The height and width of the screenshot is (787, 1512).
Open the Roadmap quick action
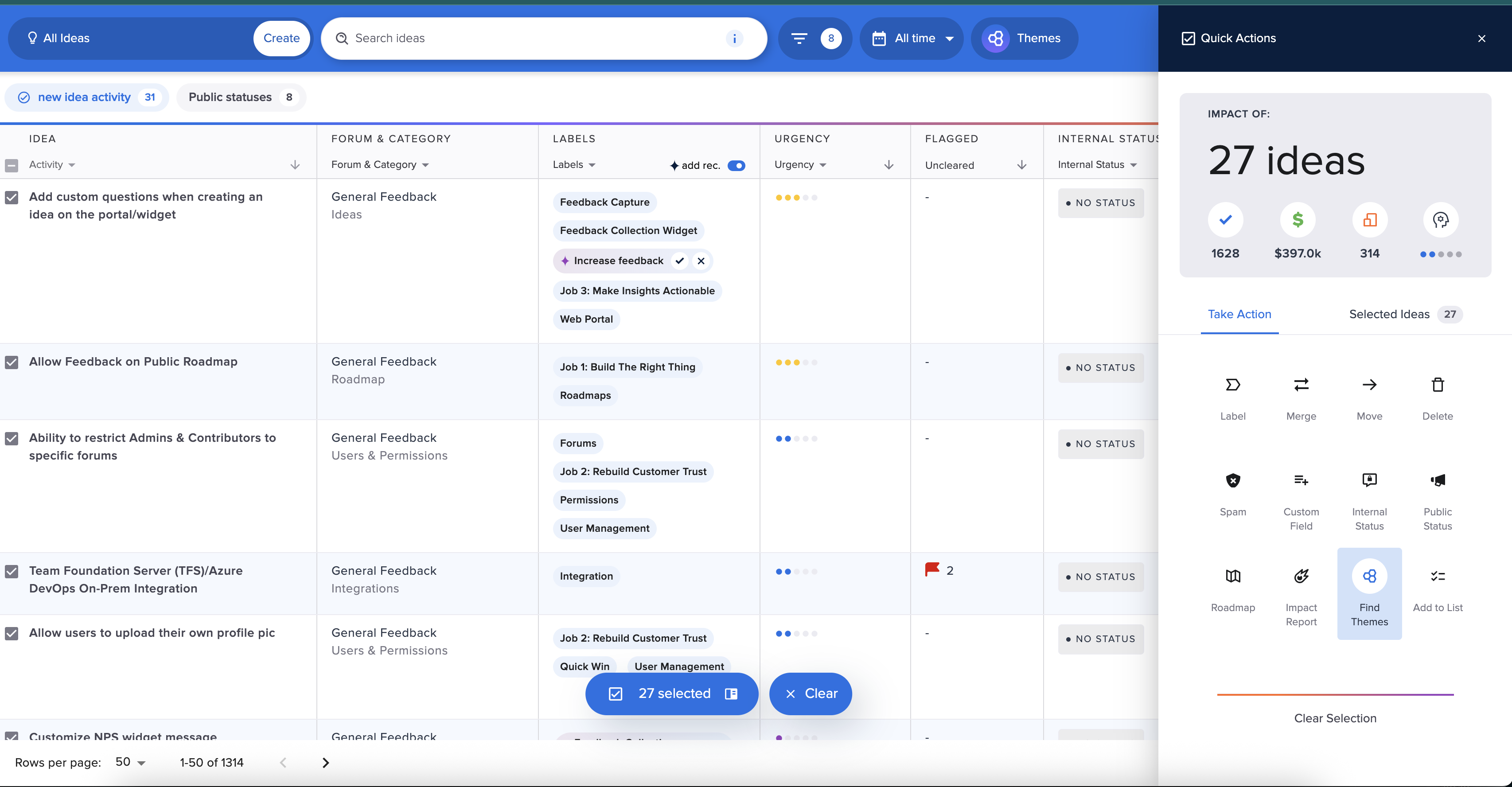pos(1233,577)
